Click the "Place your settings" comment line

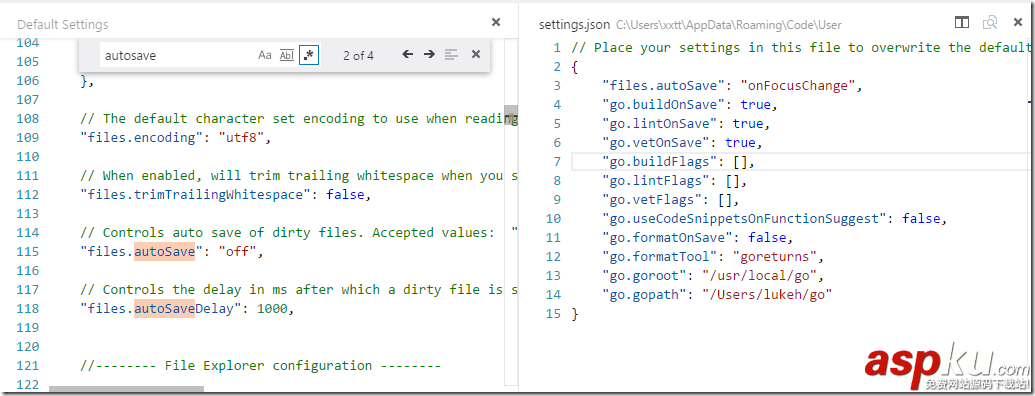(x=801, y=48)
